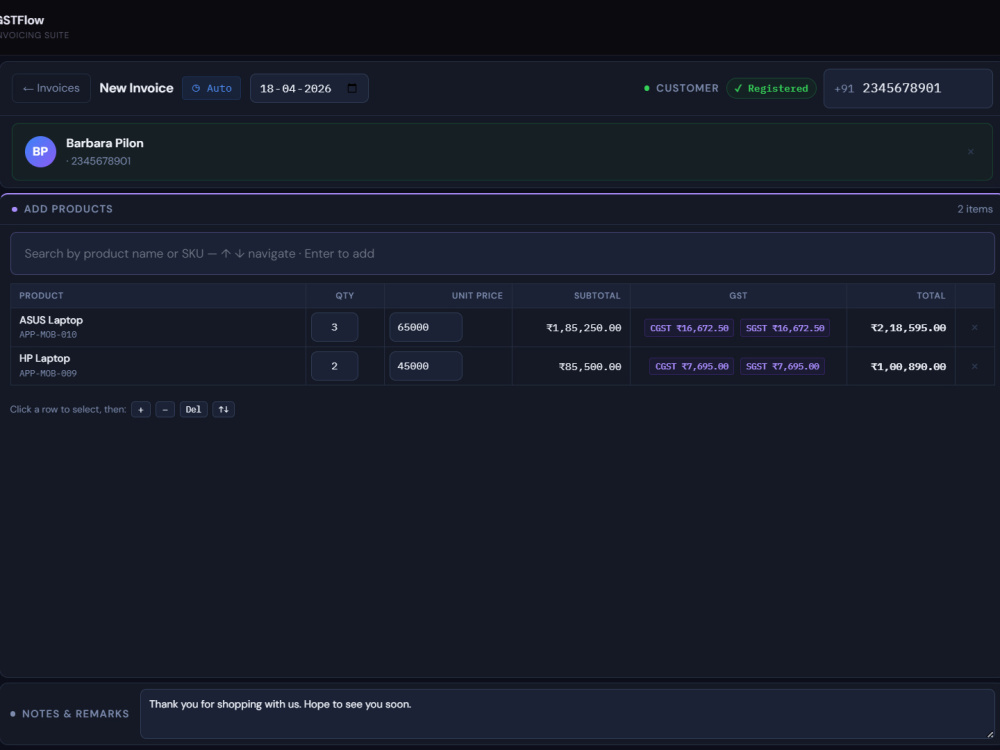Click the GSTFlow app logo
The height and width of the screenshot is (750, 1000).
coord(22,20)
